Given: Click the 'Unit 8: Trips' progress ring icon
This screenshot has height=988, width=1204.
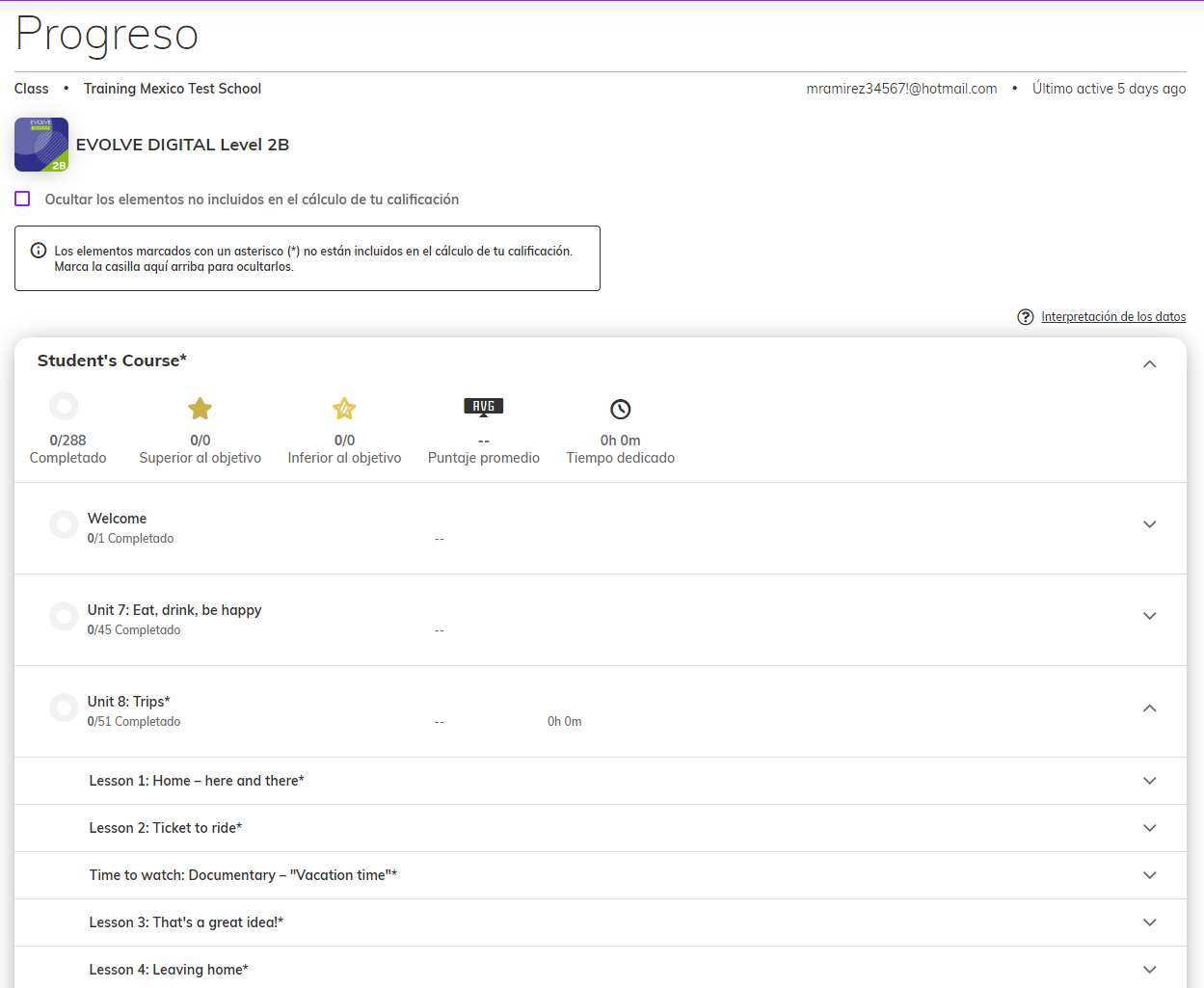Looking at the screenshot, I should coord(64,708).
